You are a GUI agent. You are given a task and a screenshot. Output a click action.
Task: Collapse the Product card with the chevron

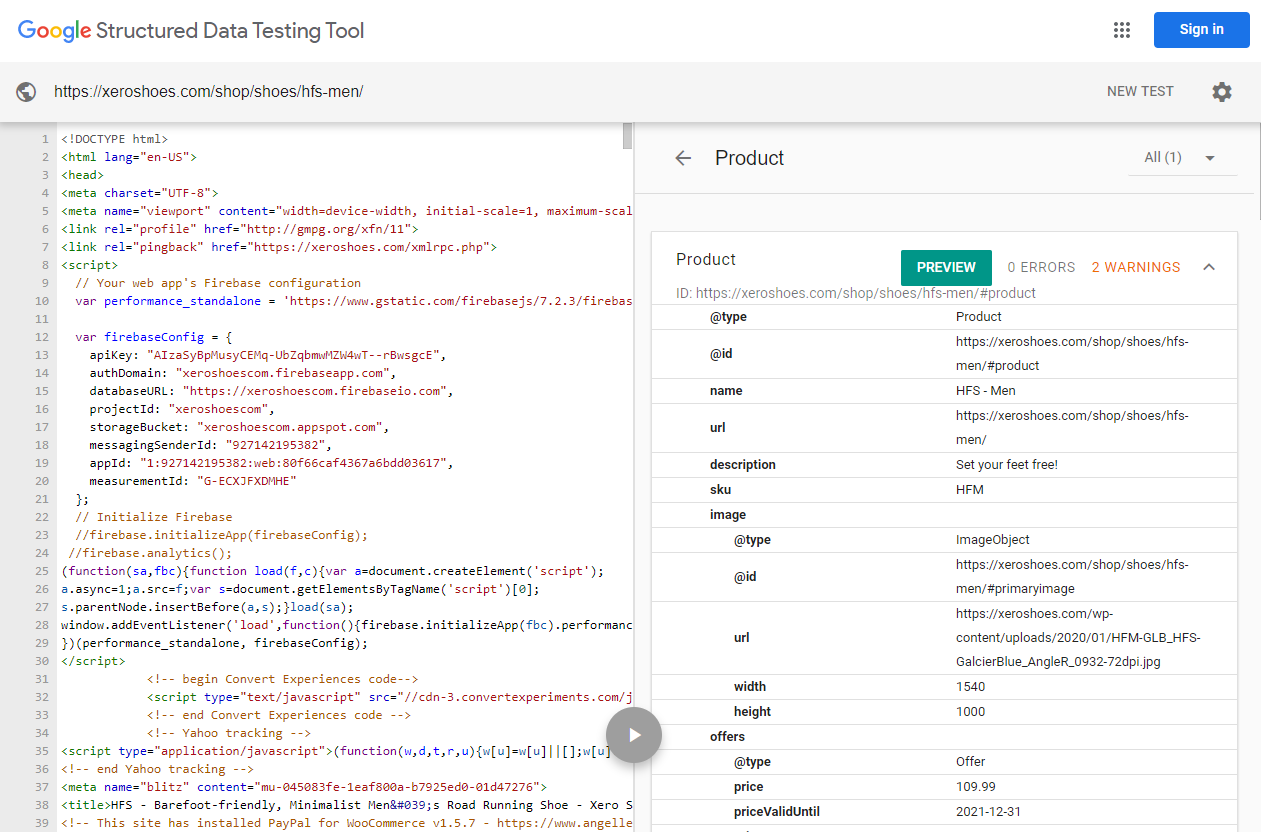[1209, 267]
